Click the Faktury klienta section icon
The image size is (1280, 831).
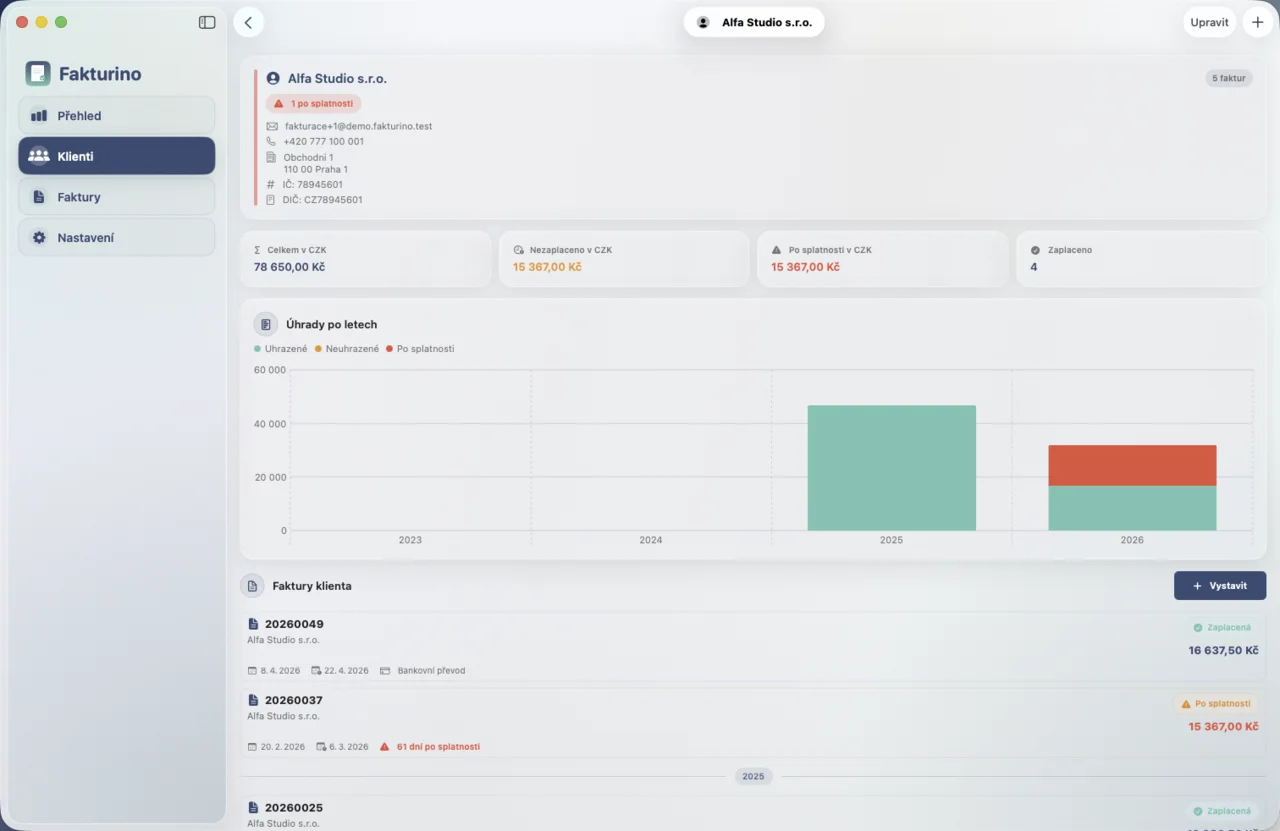253,586
